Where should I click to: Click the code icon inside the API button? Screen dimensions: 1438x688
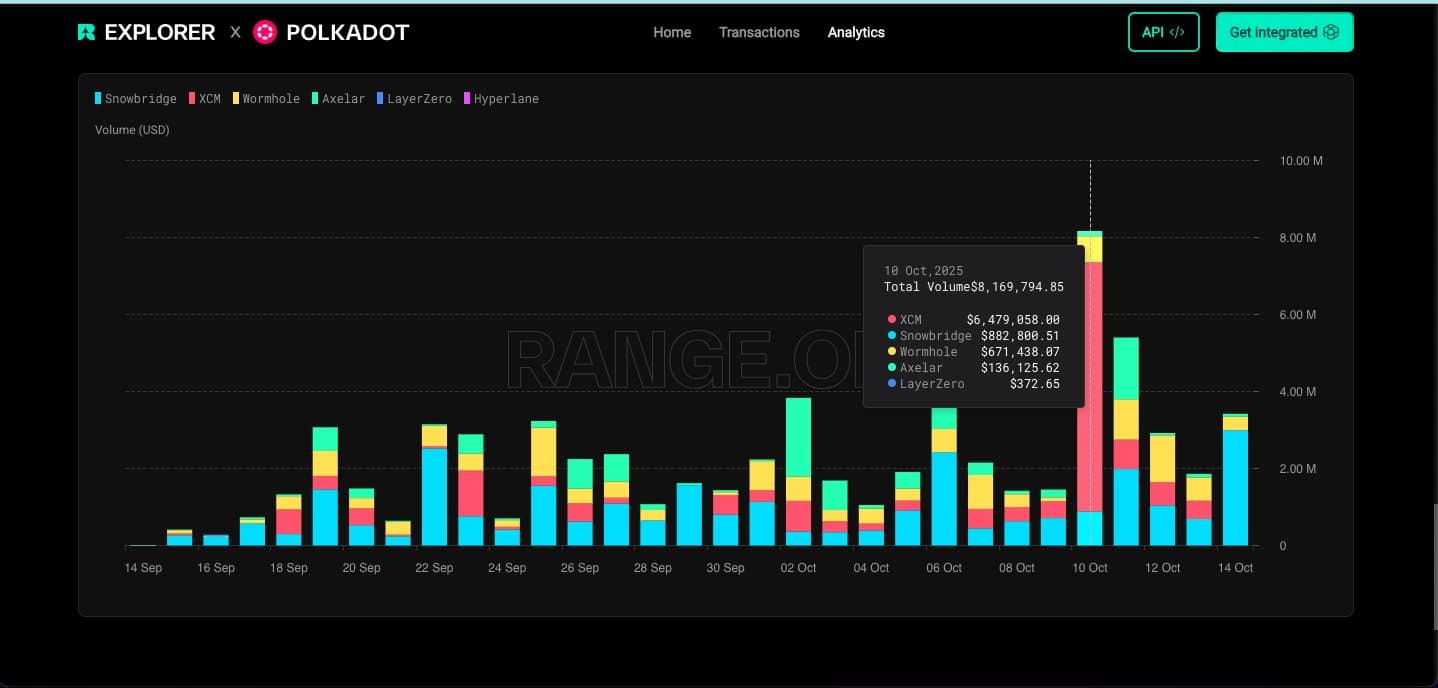[1177, 31]
